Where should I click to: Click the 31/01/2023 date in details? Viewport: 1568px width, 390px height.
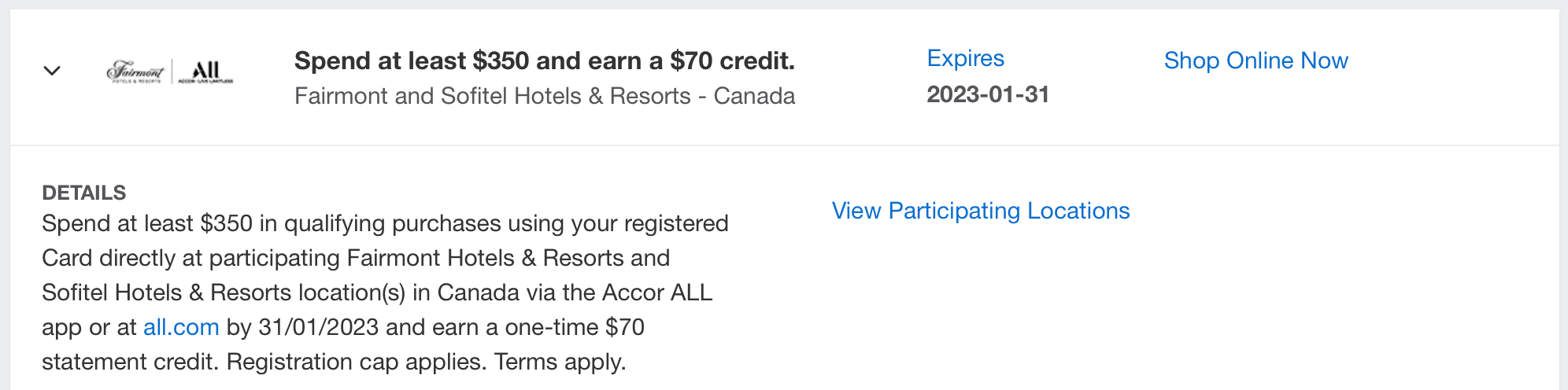pos(319,327)
